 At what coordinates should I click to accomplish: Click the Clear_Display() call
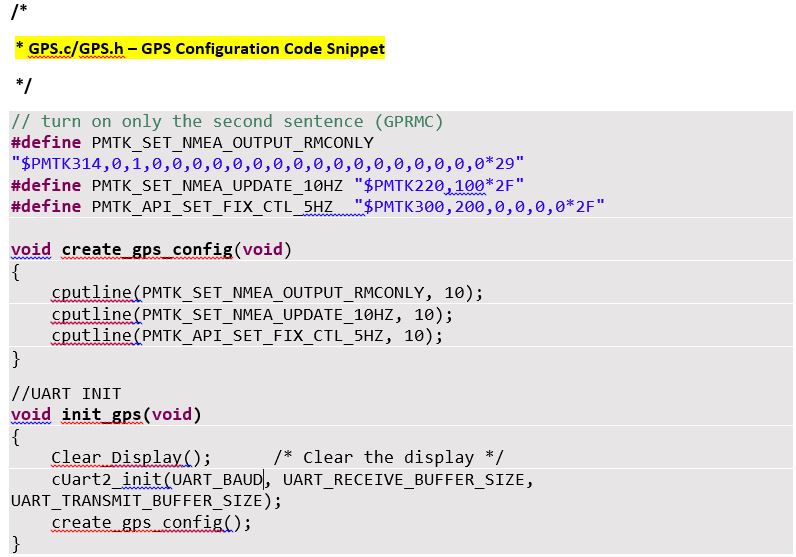click(x=131, y=457)
